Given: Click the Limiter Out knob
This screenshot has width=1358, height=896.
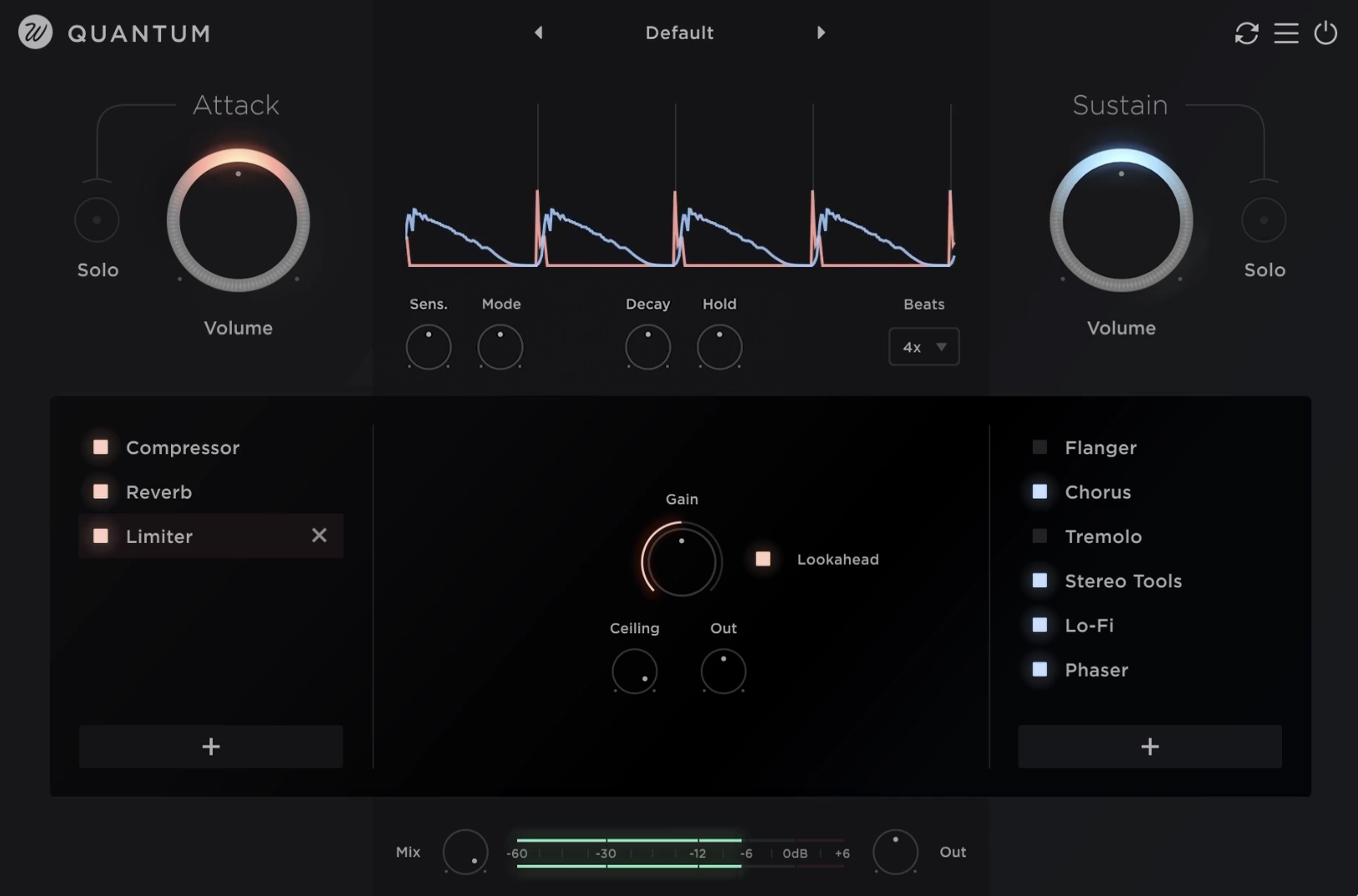Looking at the screenshot, I should click(x=723, y=672).
